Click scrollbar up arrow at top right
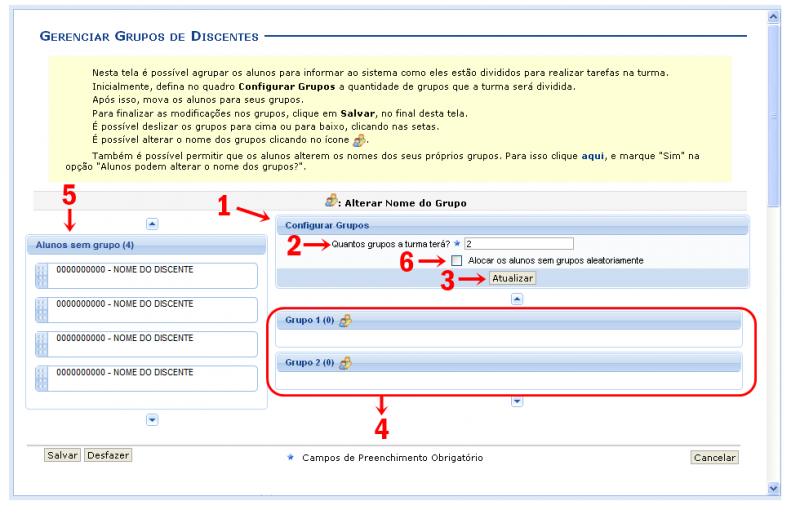800x523 pixels. pos(773,17)
